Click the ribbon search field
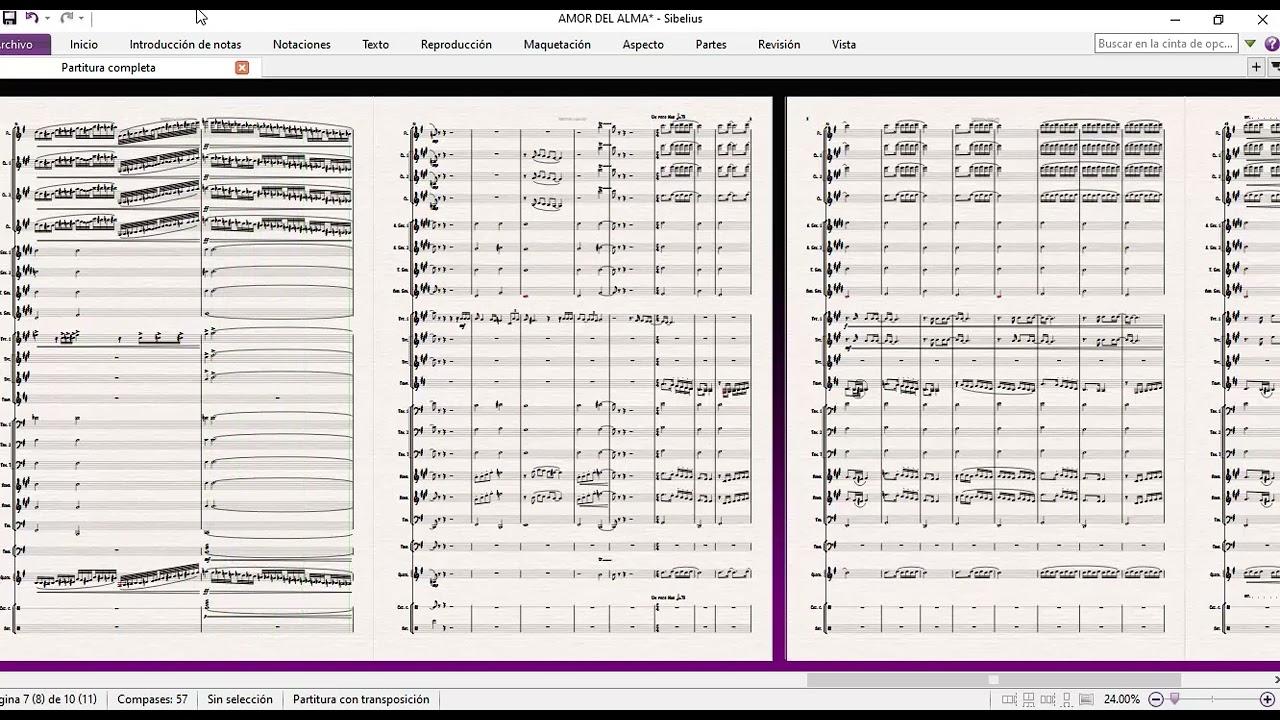This screenshot has height=720, width=1280. (1166, 44)
